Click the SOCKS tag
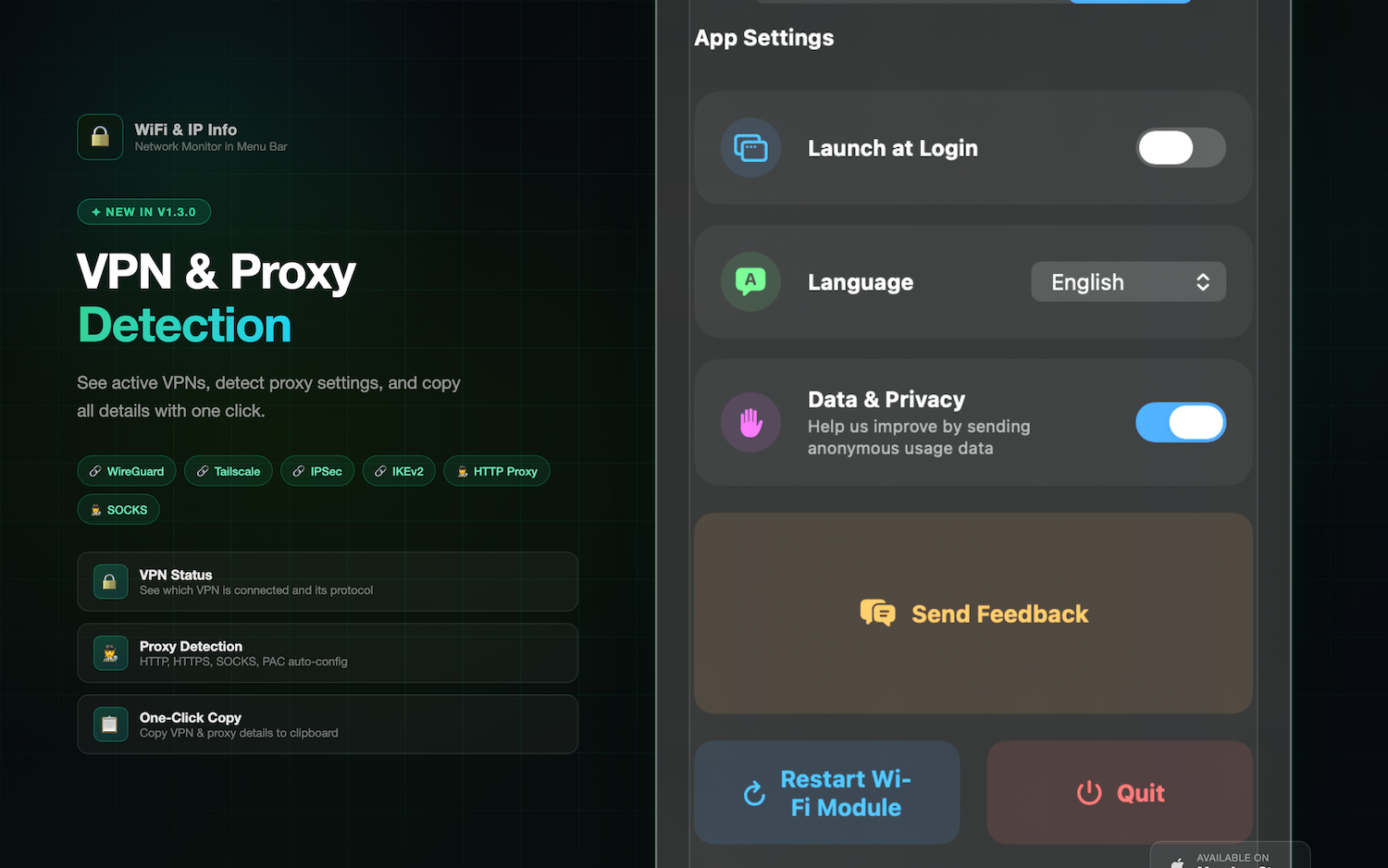Image resolution: width=1388 pixels, height=868 pixels. (118, 510)
